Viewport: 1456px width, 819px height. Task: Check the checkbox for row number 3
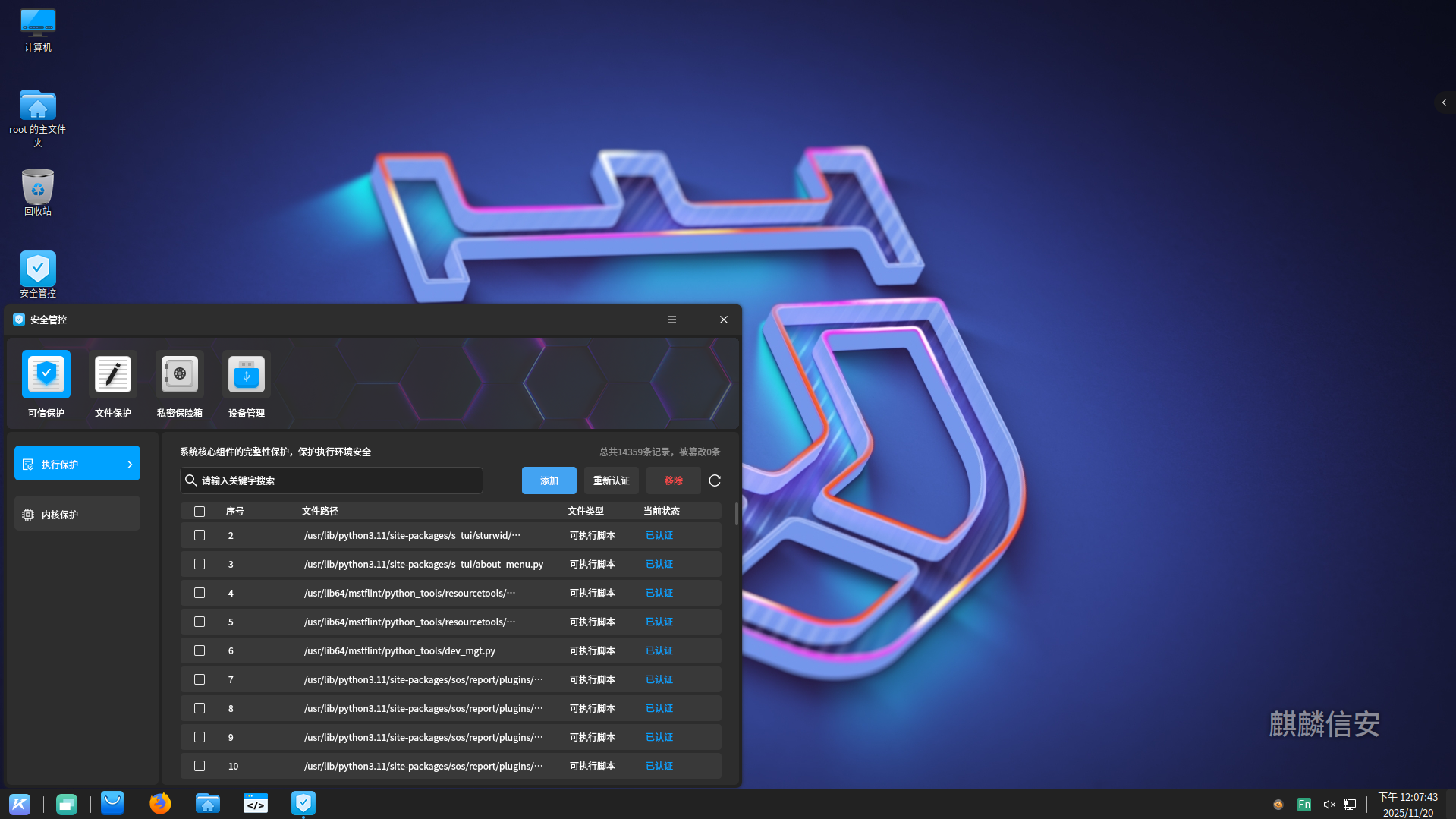pos(200,564)
